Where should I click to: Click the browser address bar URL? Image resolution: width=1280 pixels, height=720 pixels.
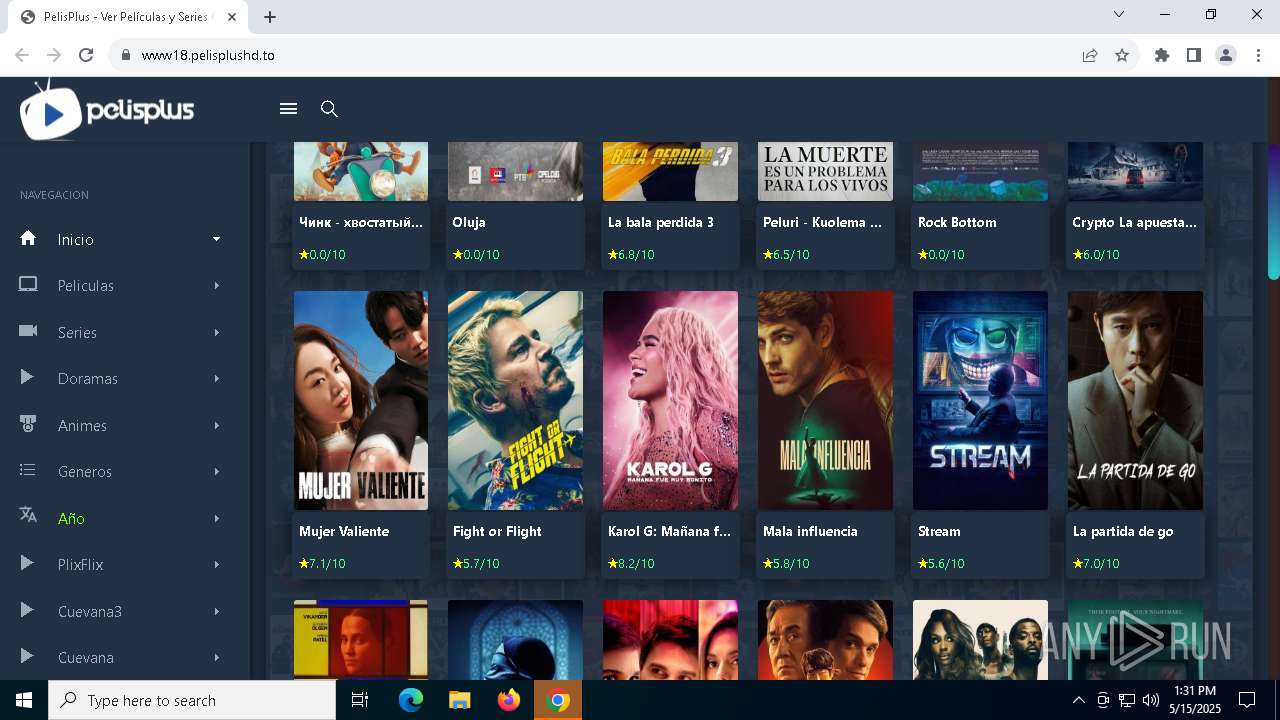208,55
